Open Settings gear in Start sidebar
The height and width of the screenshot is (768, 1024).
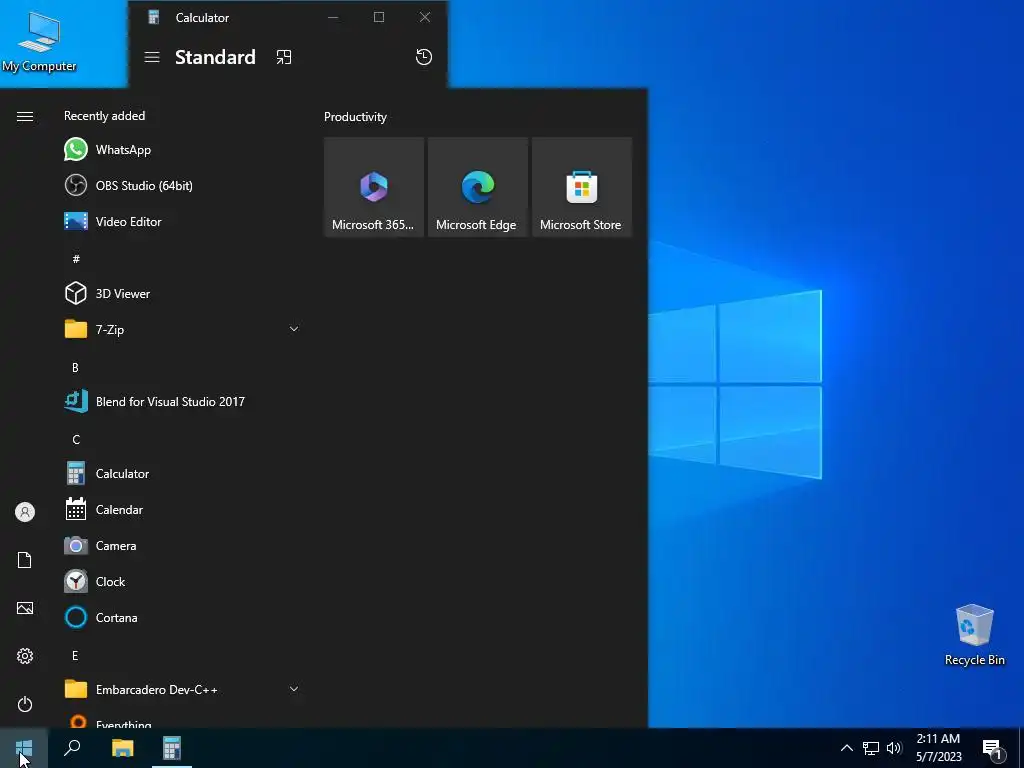[x=25, y=656]
